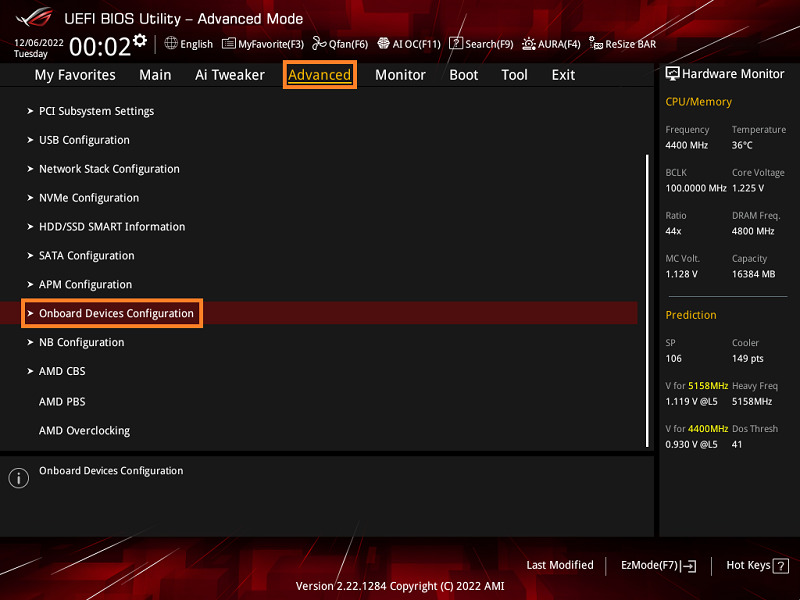The image size is (800, 600).
Task: Open the Main tab
Action: pyautogui.click(x=155, y=75)
